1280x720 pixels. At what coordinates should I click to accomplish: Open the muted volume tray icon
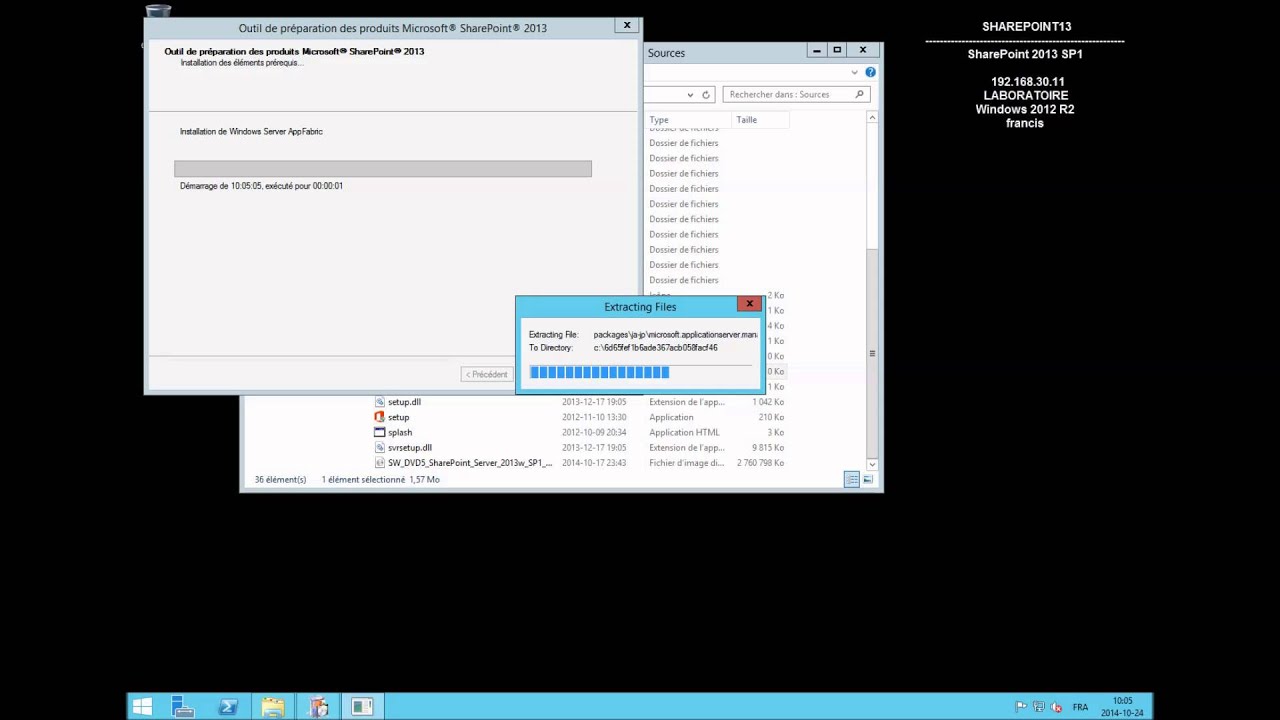click(1057, 707)
